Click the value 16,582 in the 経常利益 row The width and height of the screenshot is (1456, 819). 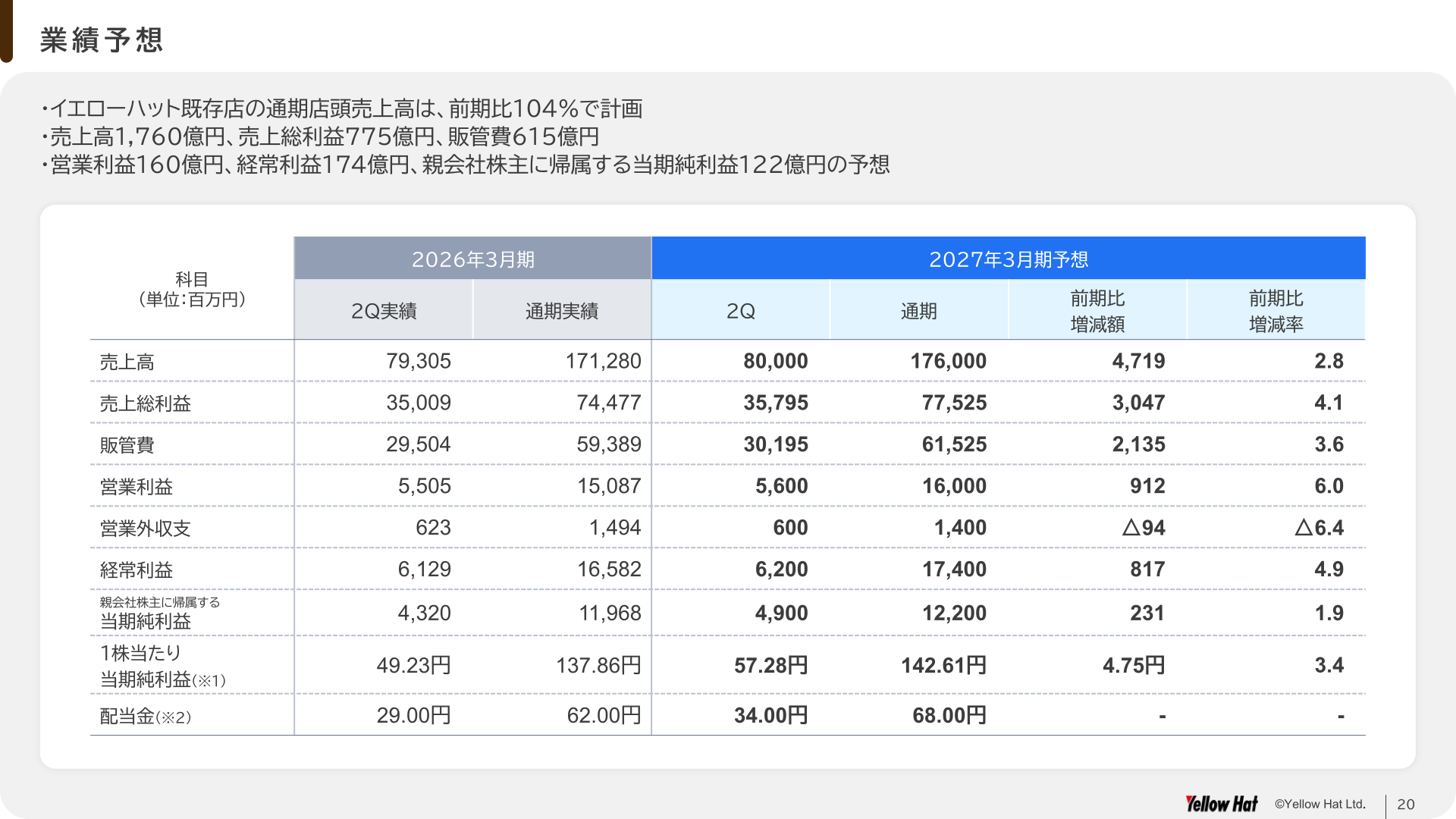[x=609, y=570]
